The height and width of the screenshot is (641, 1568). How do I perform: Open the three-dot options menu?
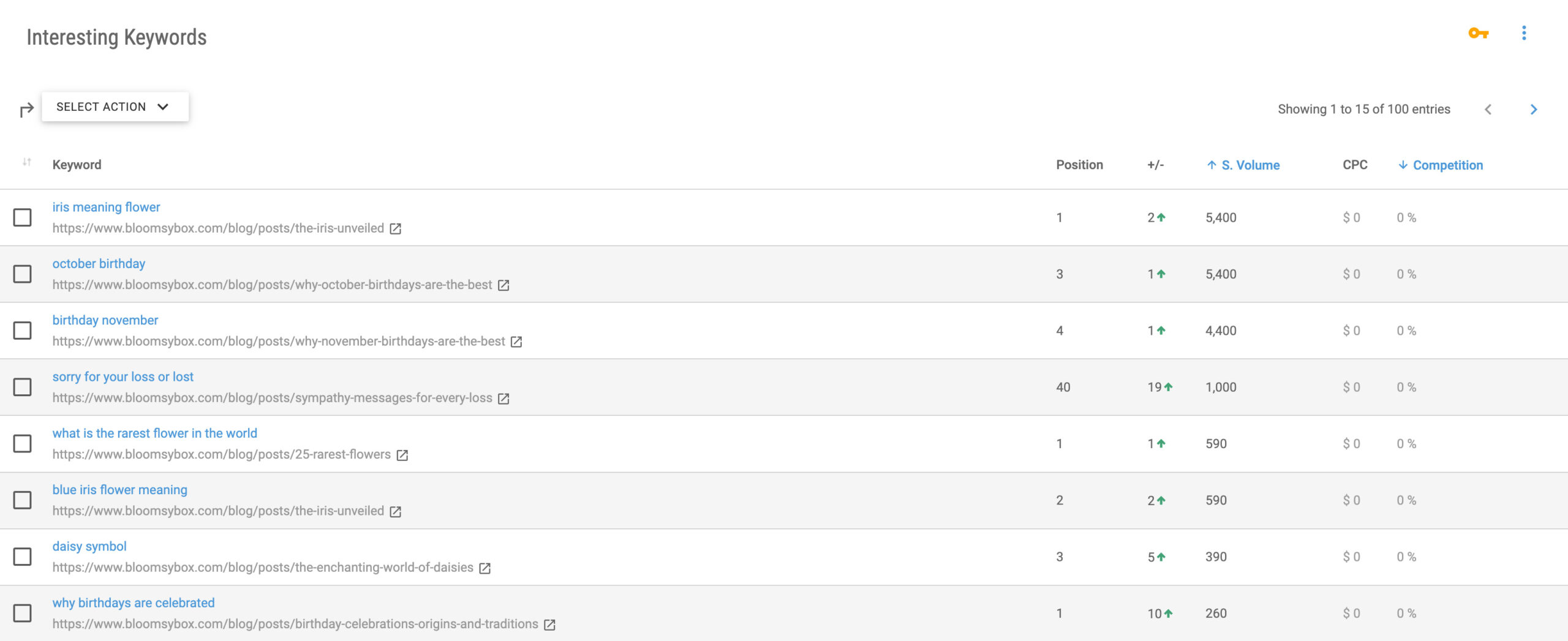[1524, 33]
